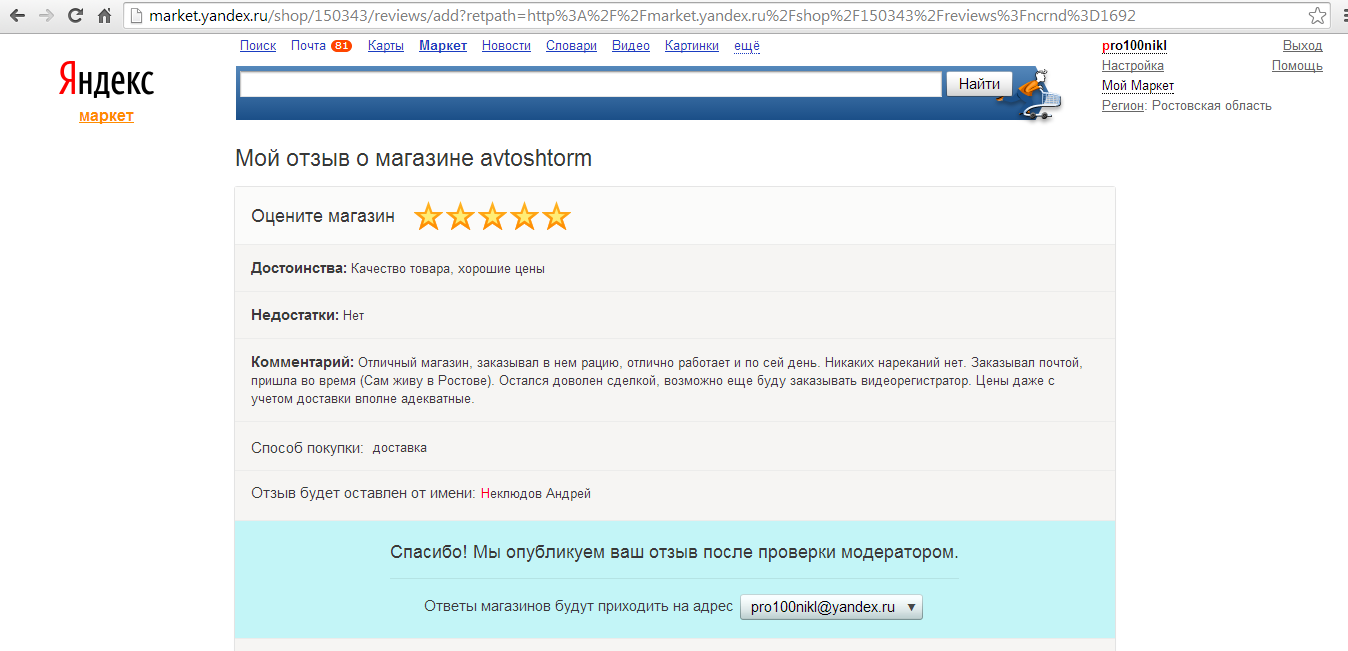Open the Карты service link
Screen dimensions: 1348x651
click(x=386, y=46)
